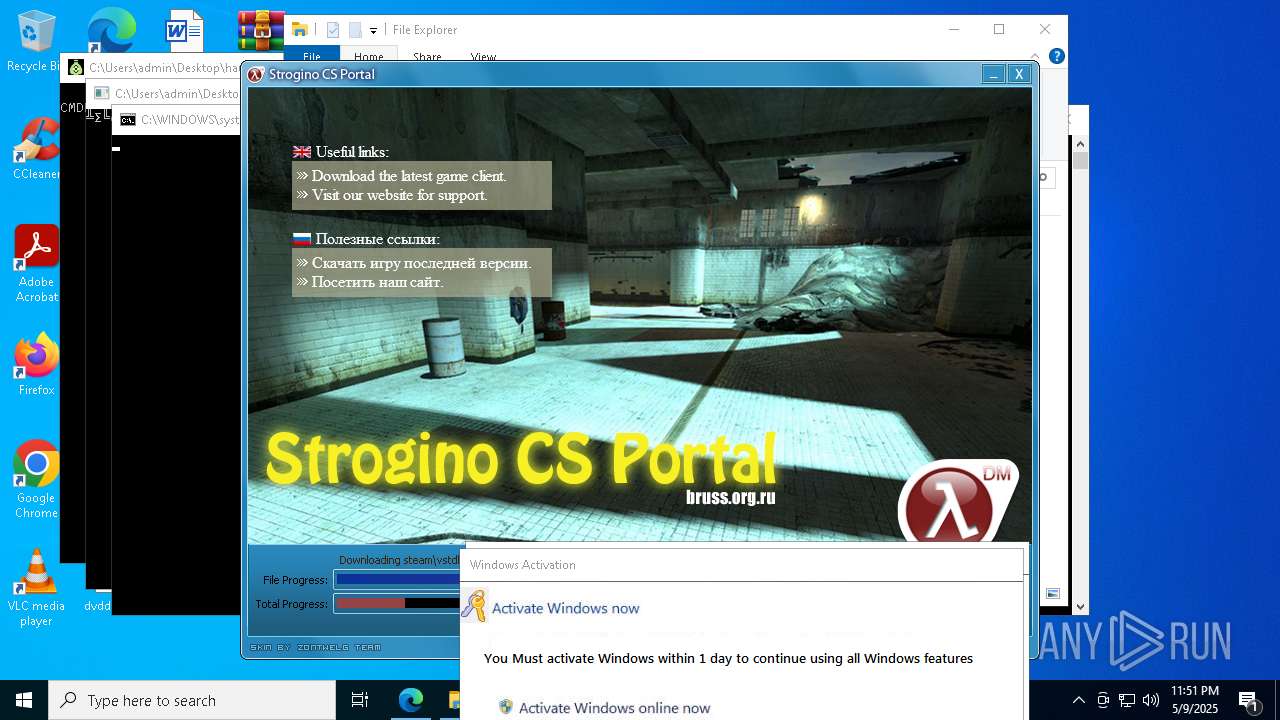Image resolution: width=1280 pixels, height=720 pixels.
Task: Open the Home tab in File Explorer
Action: coord(369,56)
